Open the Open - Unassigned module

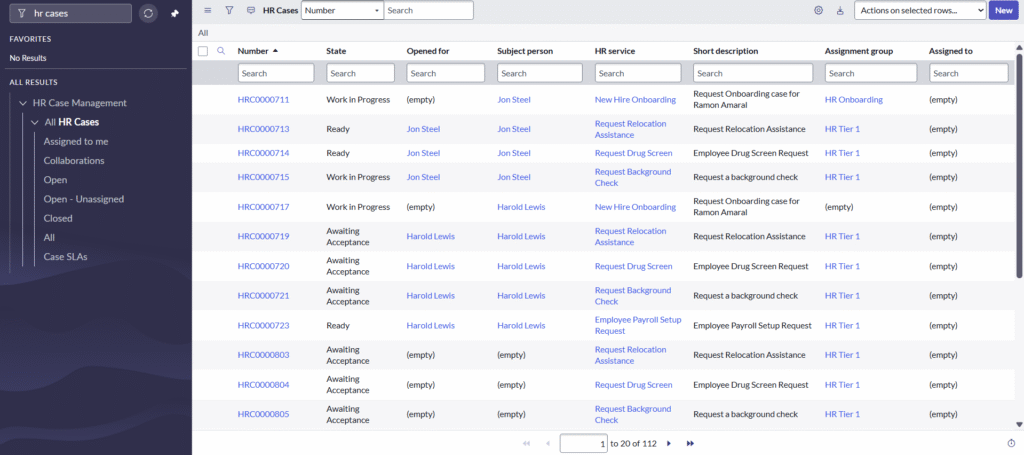[x=84, y=199]
